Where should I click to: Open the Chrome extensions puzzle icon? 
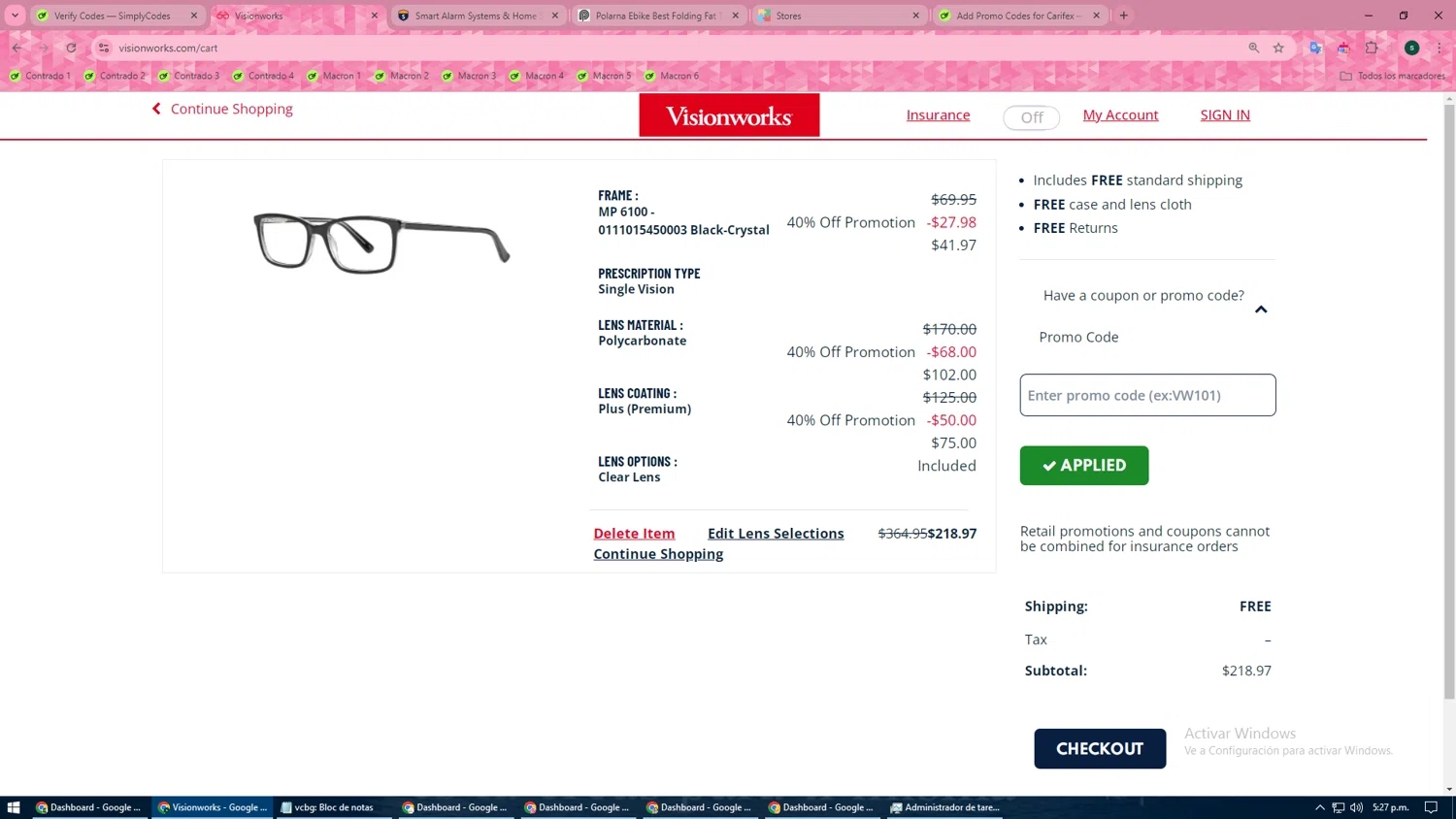point(1372,48)
